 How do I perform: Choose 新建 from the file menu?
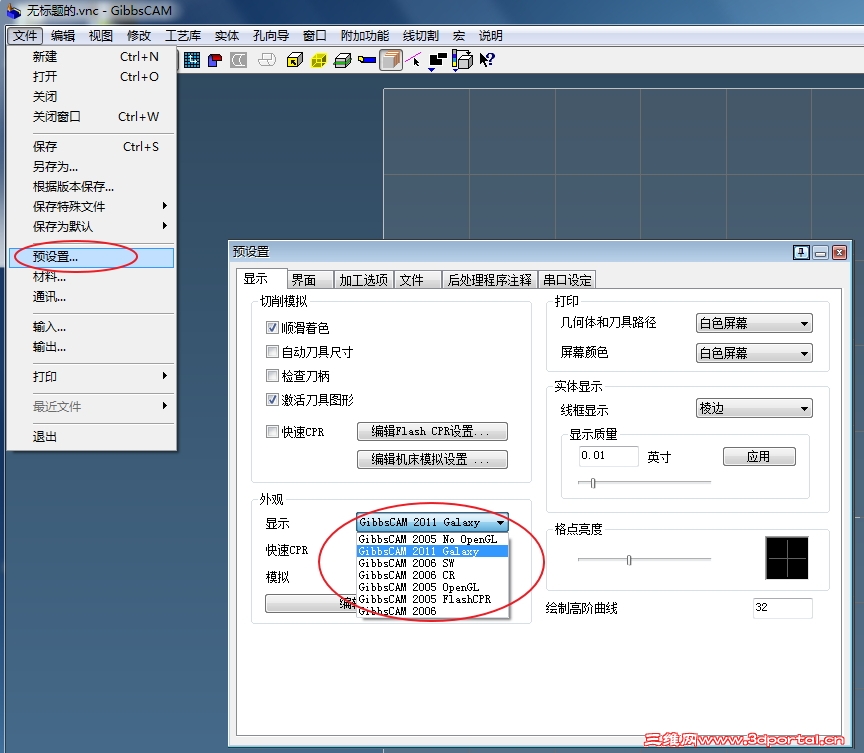91,57
